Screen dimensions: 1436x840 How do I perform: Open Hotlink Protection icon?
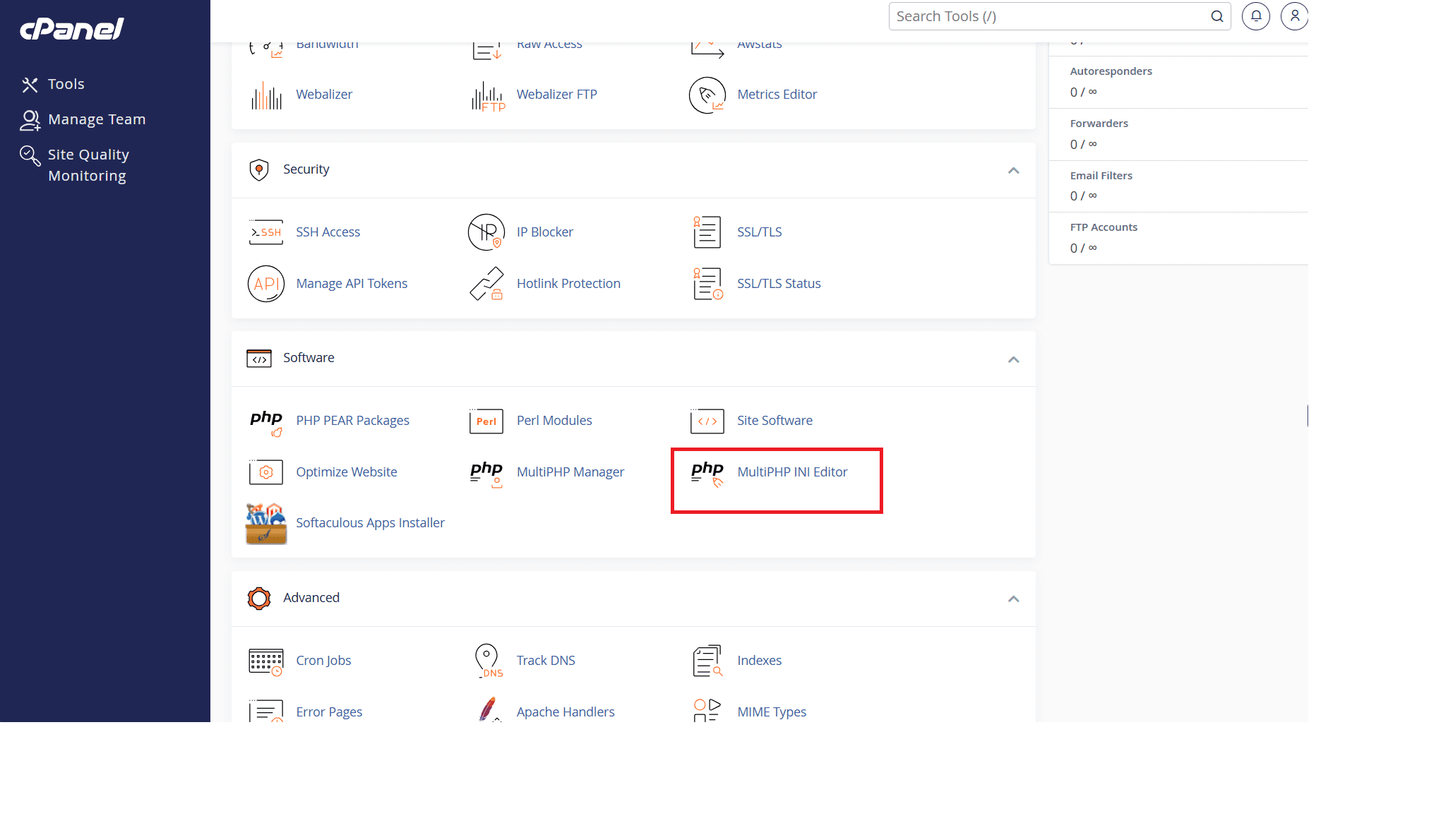pyautogui.click(x=486, y=284)
